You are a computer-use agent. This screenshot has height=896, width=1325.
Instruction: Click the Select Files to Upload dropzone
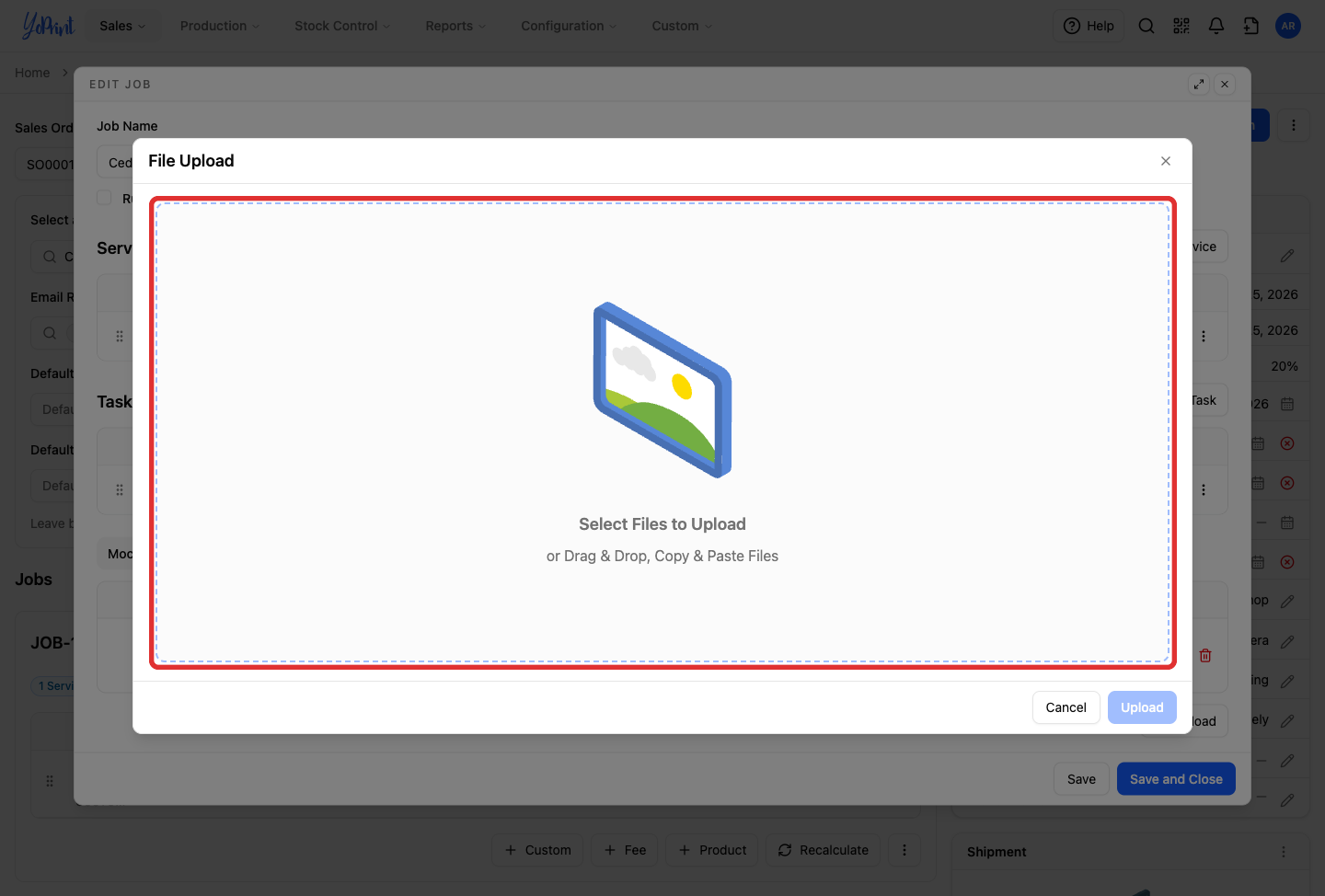(662, 432)
